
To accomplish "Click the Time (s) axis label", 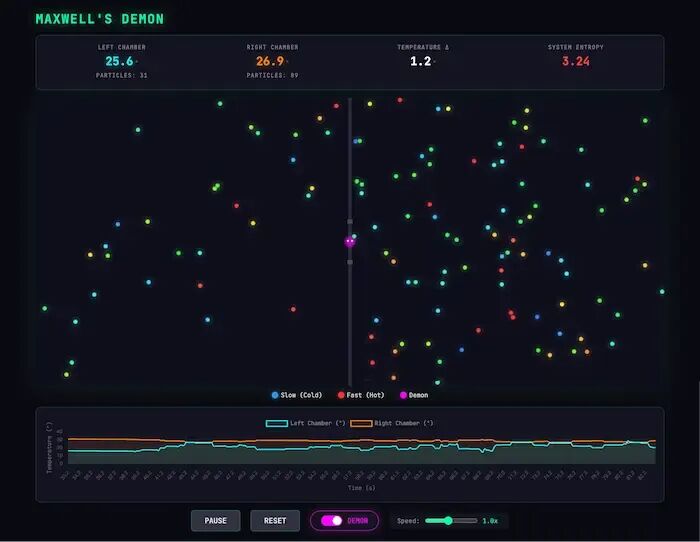I will (362, 488).
